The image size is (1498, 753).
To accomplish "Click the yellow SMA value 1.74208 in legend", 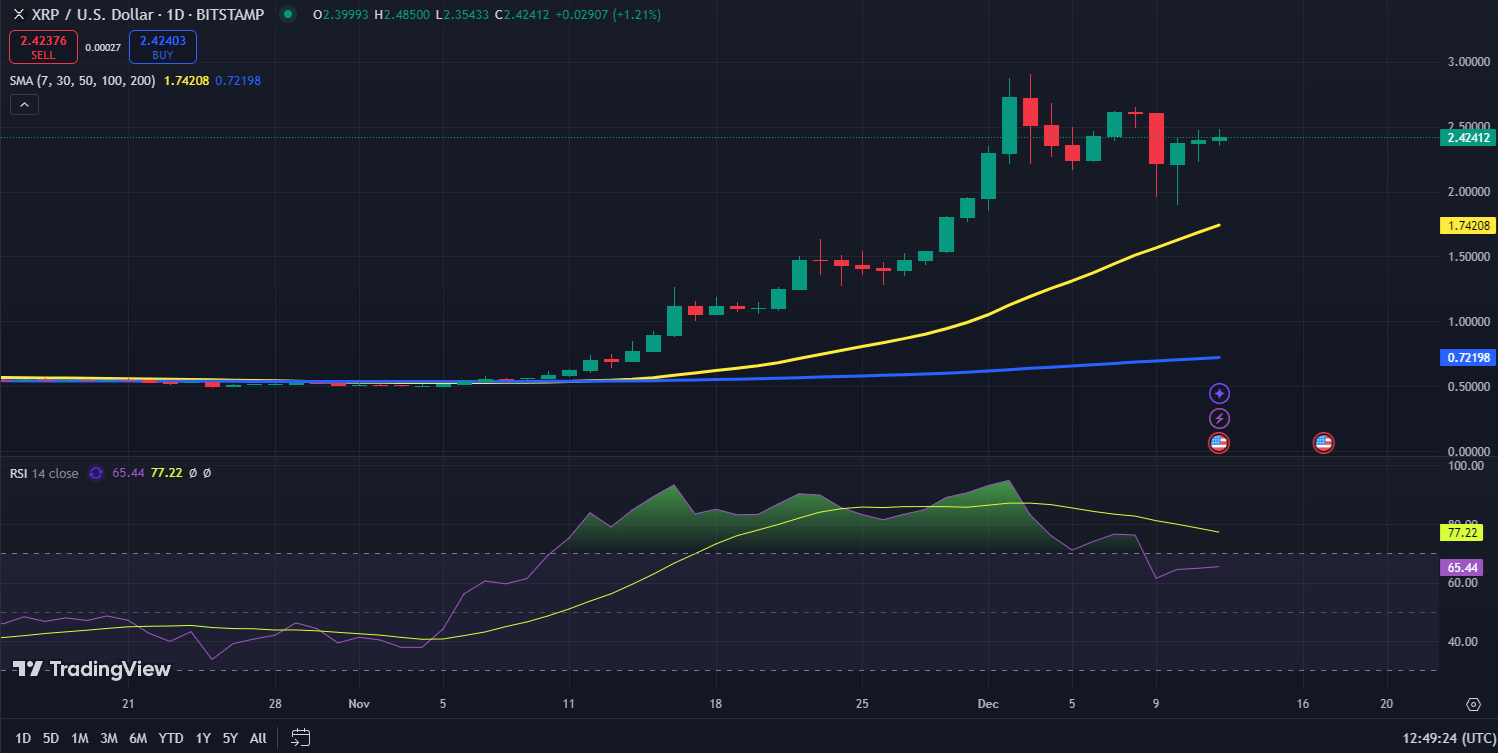I will click(x=186, y=80).
